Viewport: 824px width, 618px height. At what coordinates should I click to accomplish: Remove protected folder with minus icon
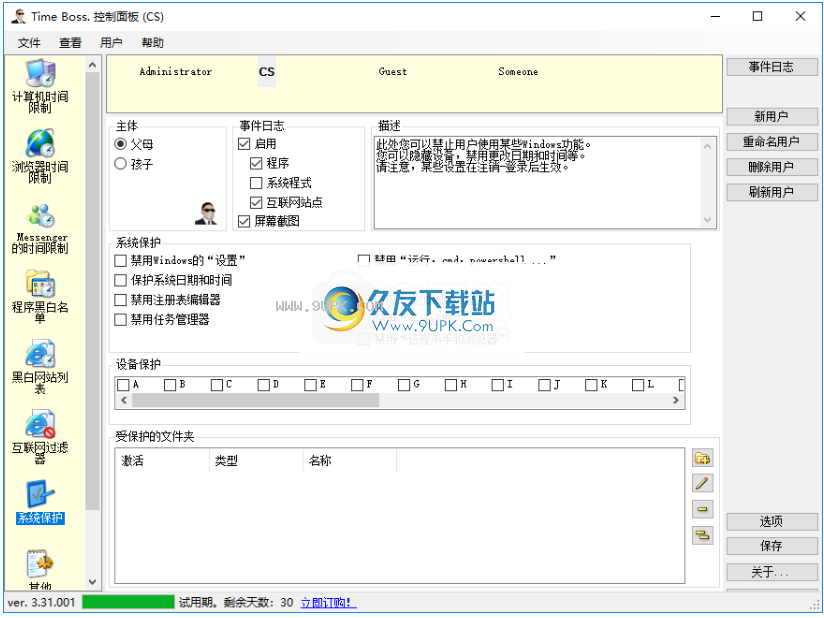702,509
